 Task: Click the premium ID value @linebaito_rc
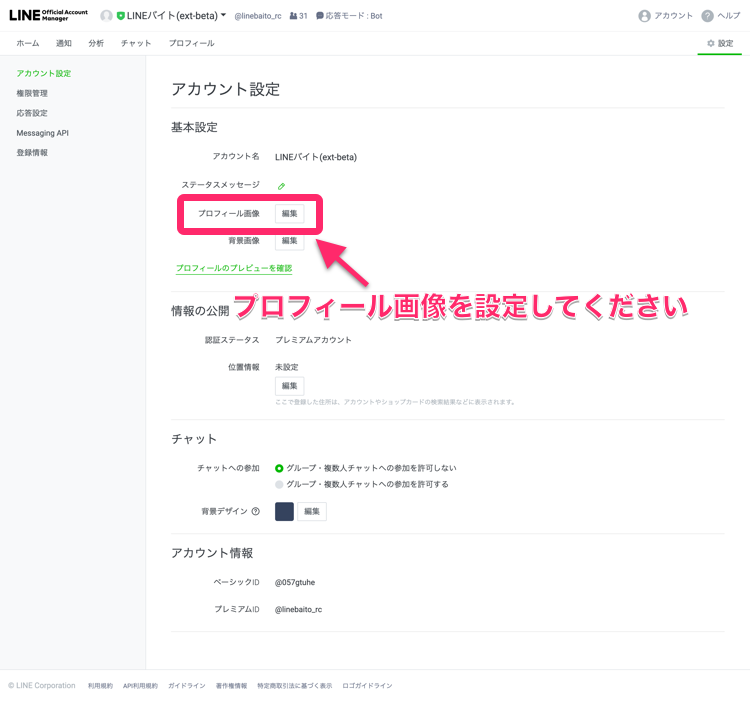(x=298, y=610)
